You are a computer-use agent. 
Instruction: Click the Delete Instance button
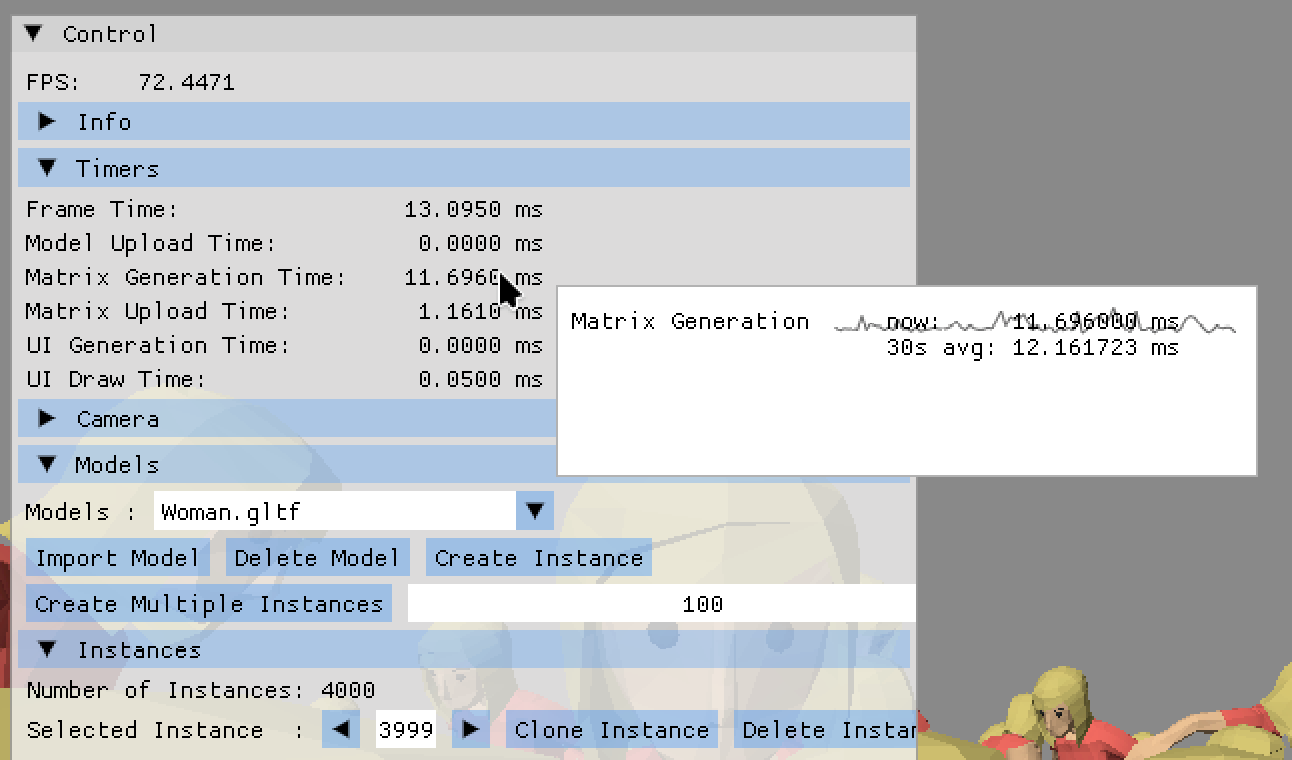(x=826, y=730)
